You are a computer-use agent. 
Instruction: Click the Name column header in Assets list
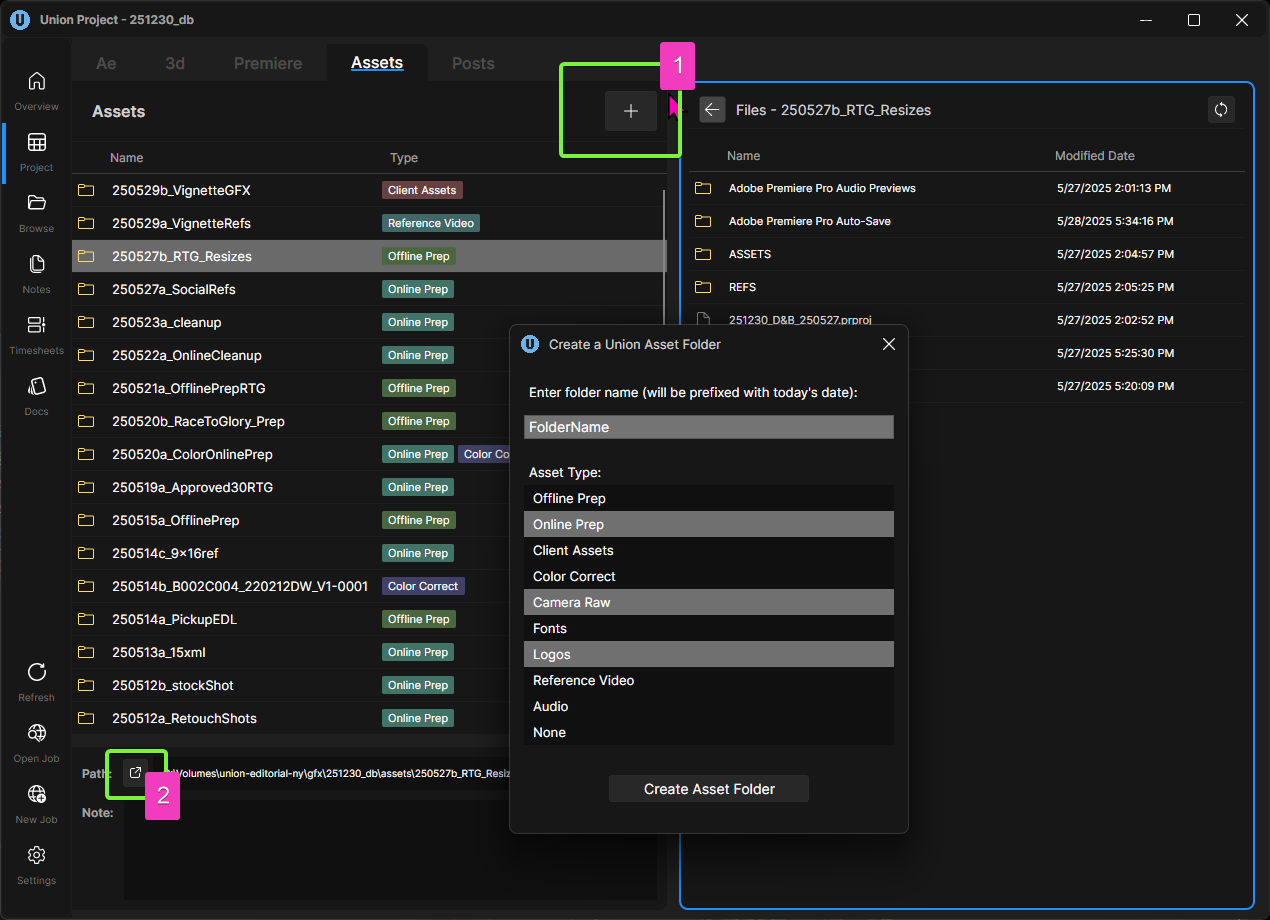[x=127, y=157]
